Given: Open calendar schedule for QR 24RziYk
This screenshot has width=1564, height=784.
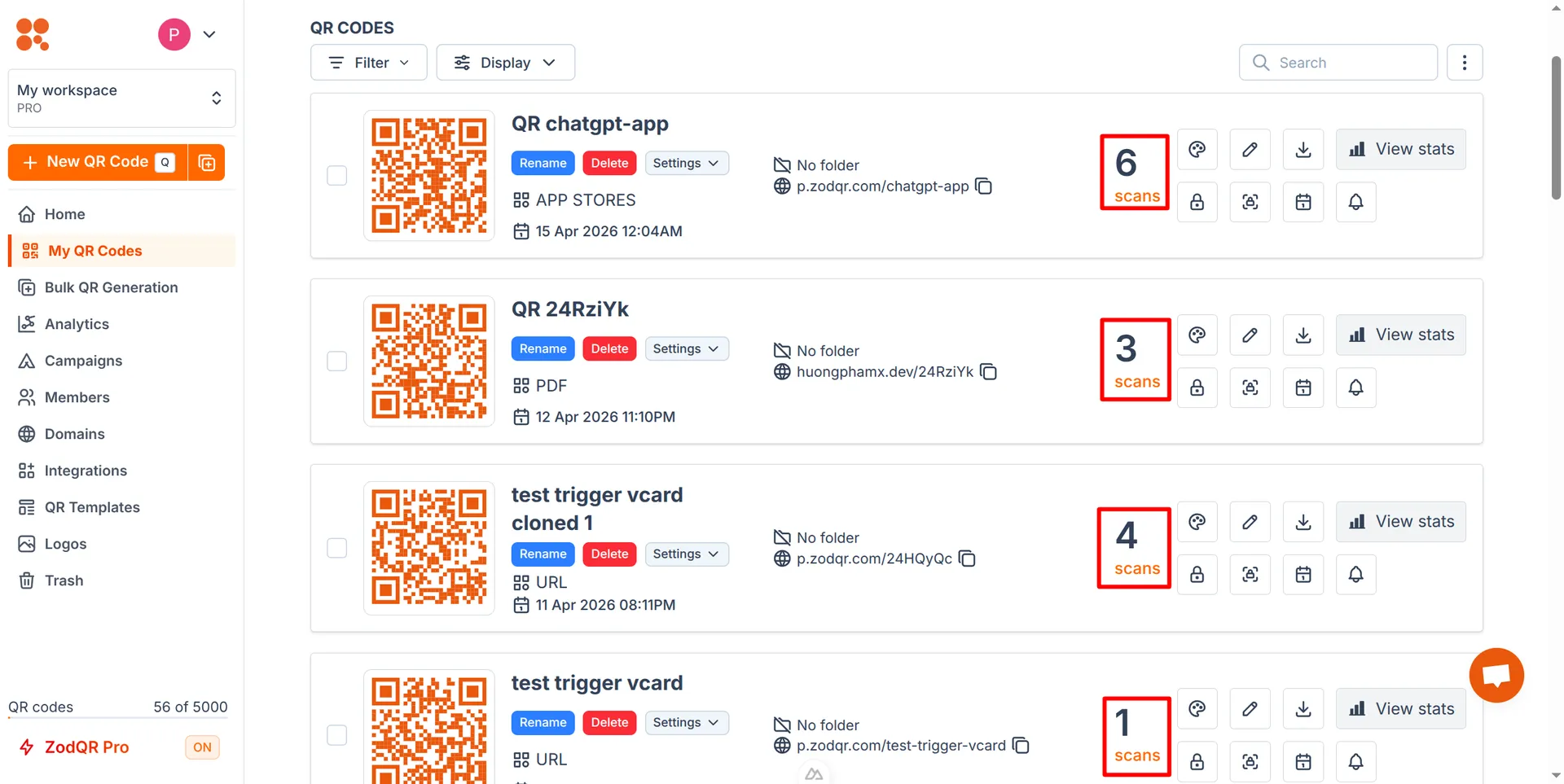Looking at the screenshot, I should [1303, 388].
